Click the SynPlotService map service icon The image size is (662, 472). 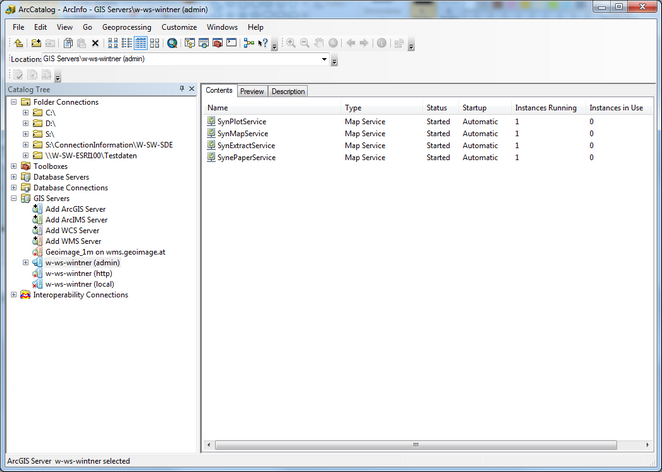click(211, 121)
